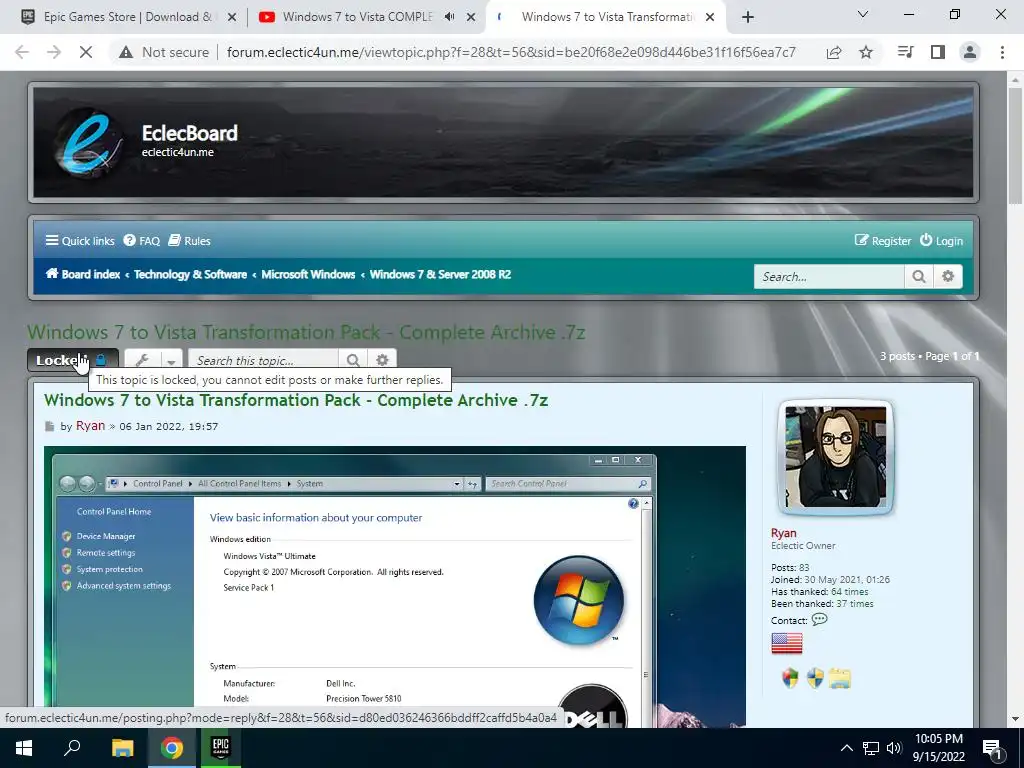Image resolution: width=1024 pixels, height=768 pixels.
Task: Click the blue-yellow shield badge
Action: click(x=814, y=678)
